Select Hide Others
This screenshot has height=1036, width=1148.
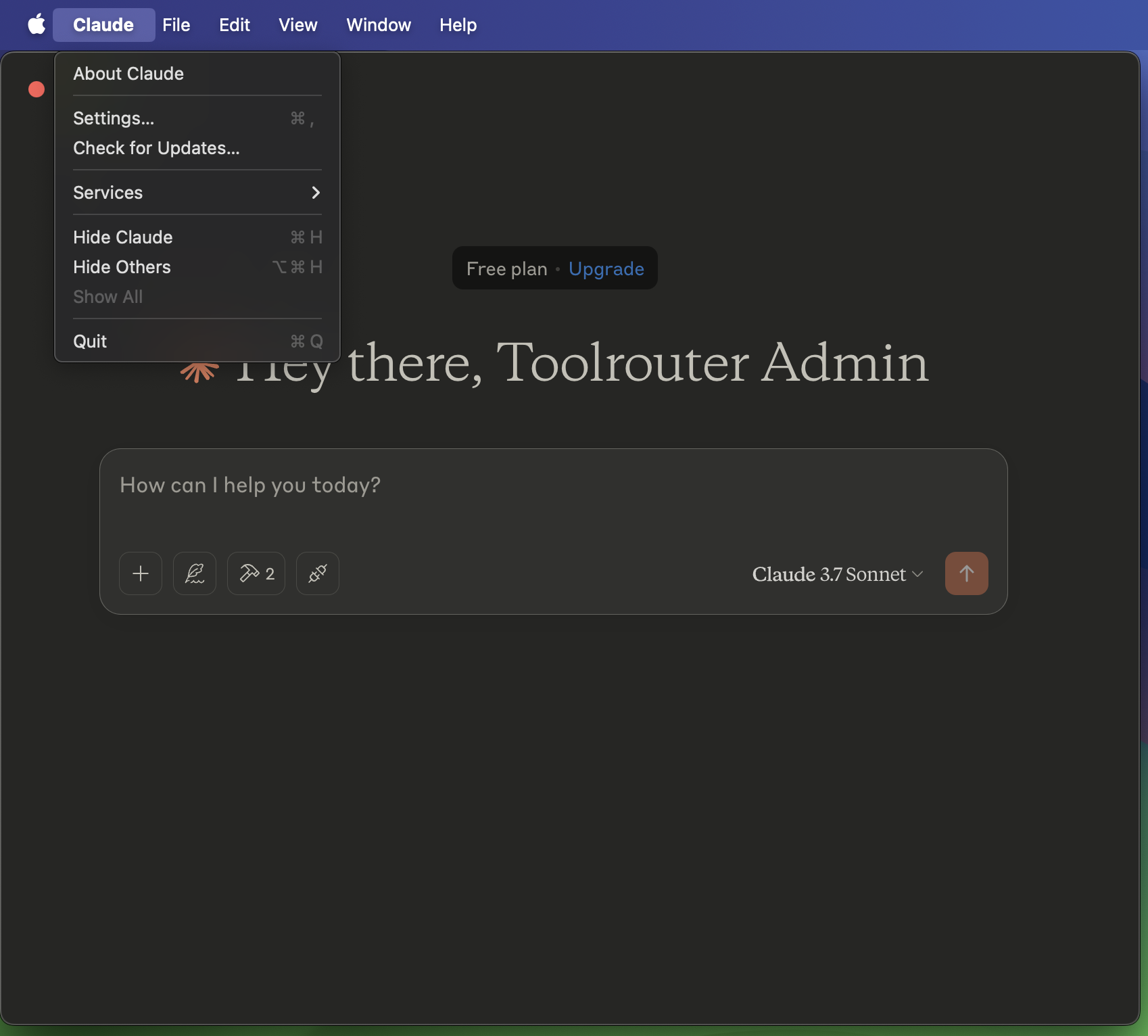[x=197, y=267]
